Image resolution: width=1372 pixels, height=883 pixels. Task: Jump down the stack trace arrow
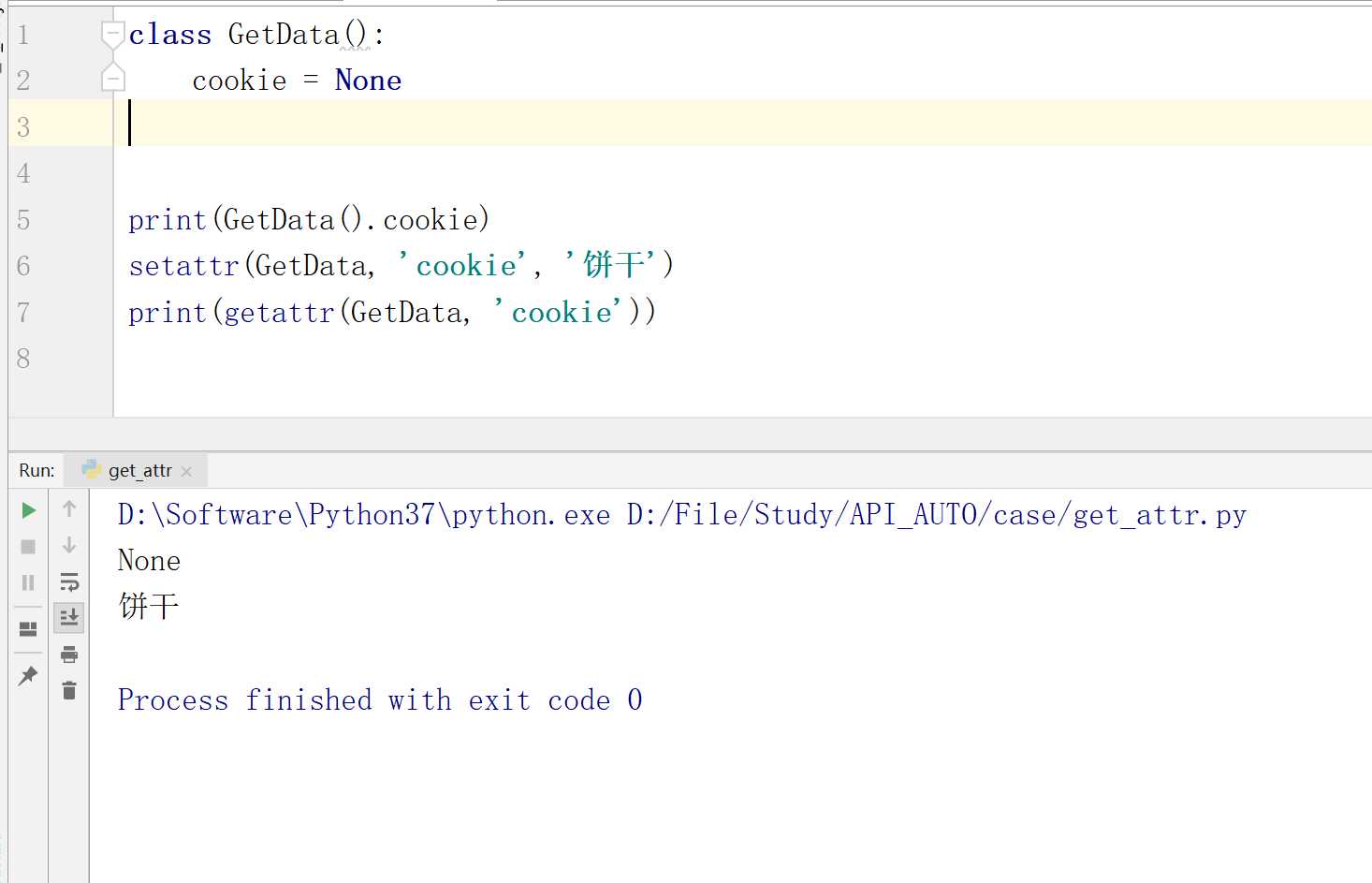click(69, 545)
